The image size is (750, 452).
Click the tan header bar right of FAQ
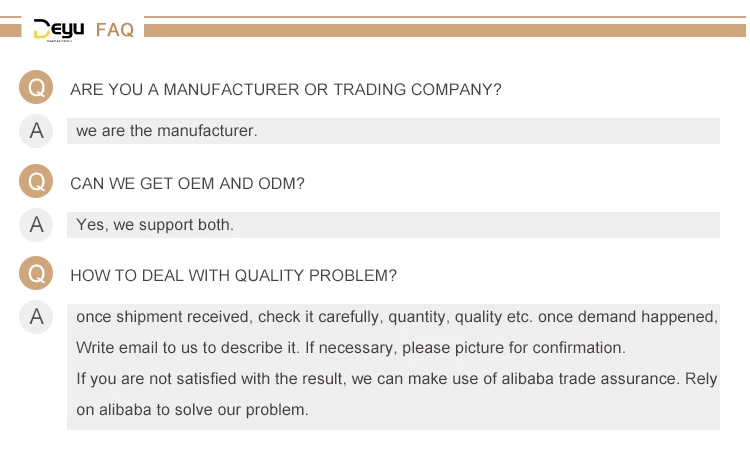pos(445,31)
